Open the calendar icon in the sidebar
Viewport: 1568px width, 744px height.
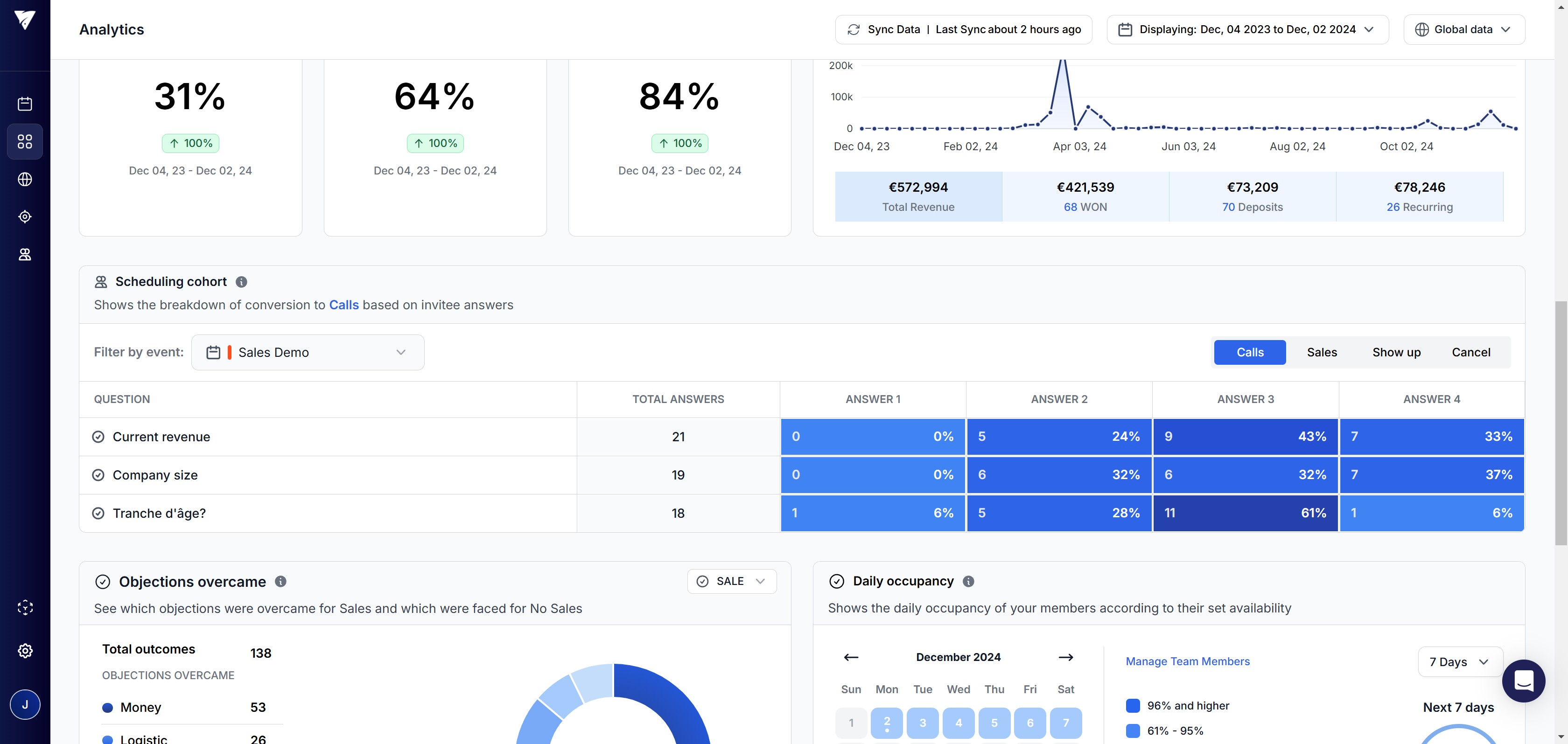25,104
